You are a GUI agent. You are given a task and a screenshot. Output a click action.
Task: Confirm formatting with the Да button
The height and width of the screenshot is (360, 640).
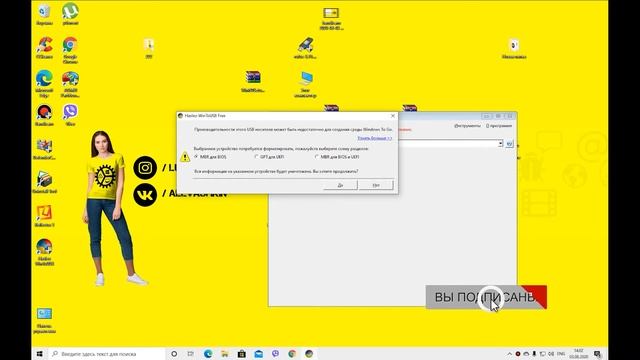tap(340, 185)
